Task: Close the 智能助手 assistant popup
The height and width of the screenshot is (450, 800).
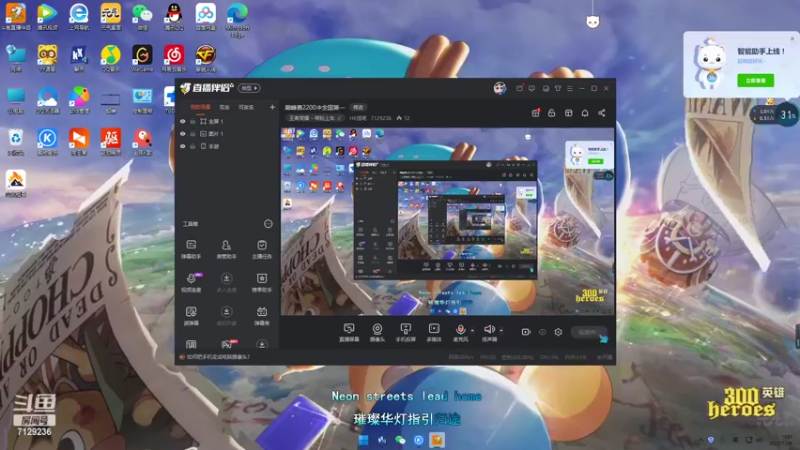Action: (792, 38)
